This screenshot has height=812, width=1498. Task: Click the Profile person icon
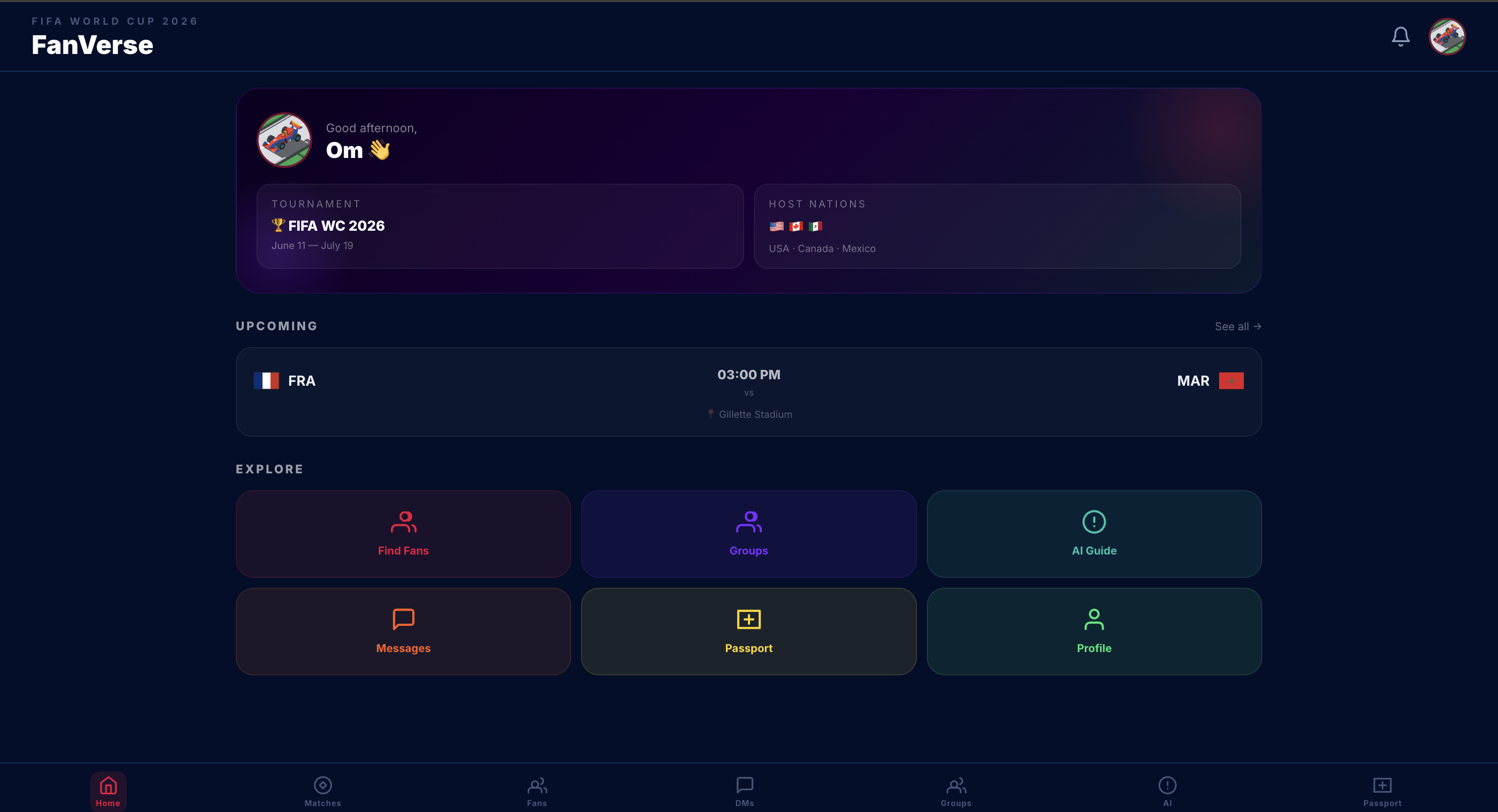(1094, 619)
